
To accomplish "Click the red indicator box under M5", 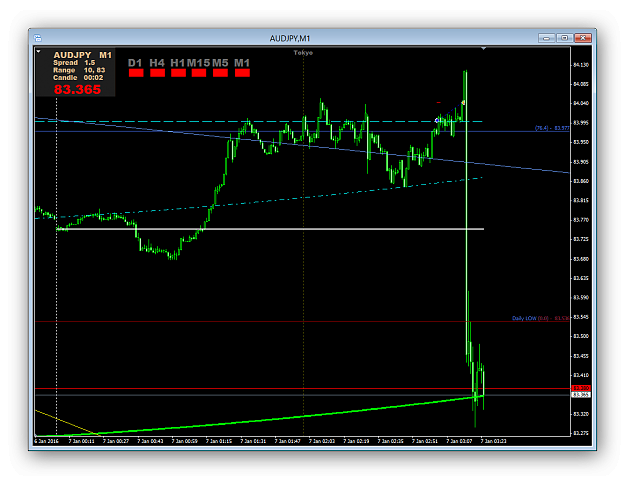I will 220,73.
